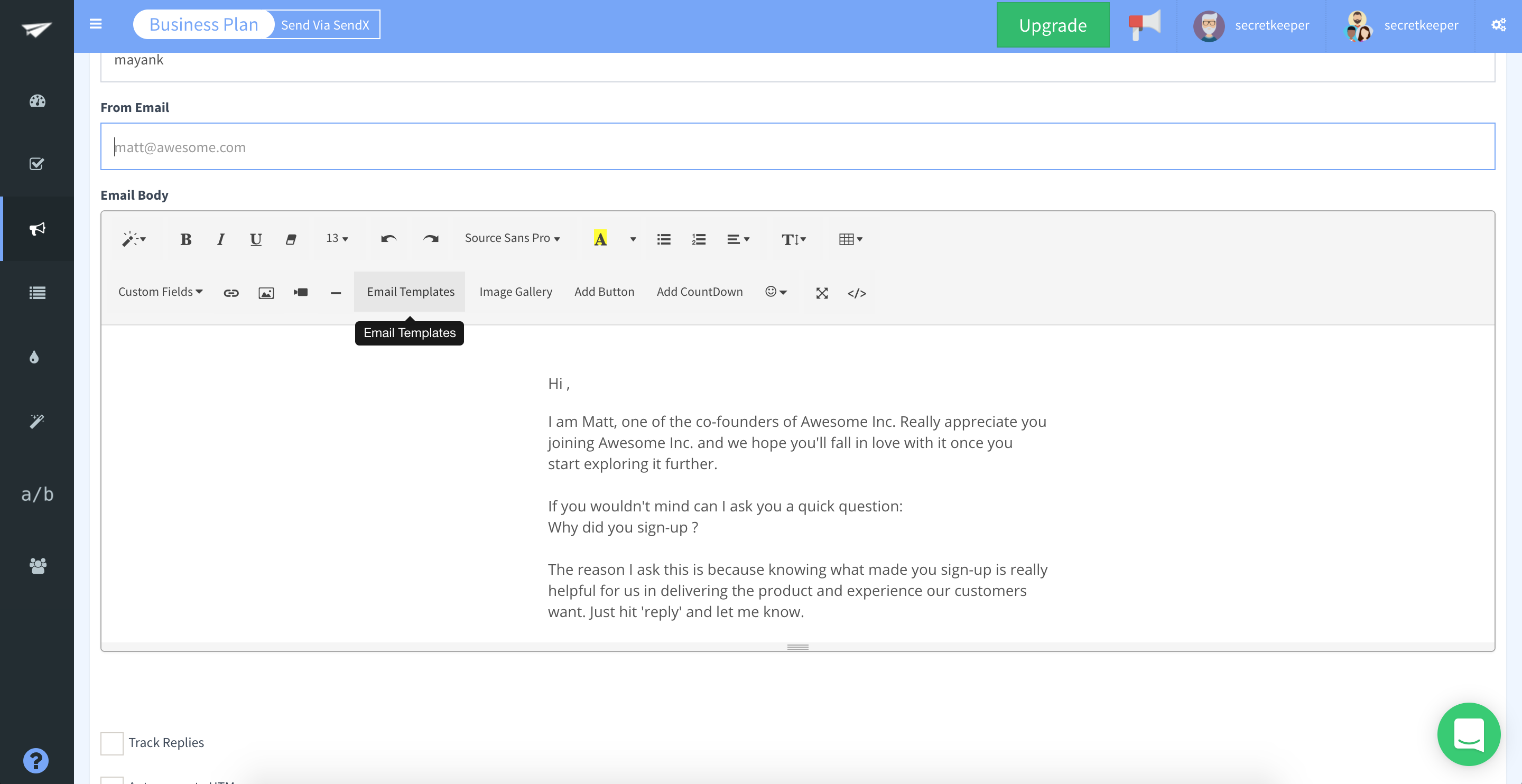1522x784 pixels.
Task: Focus the From Email input field
Action: [797, 146]
